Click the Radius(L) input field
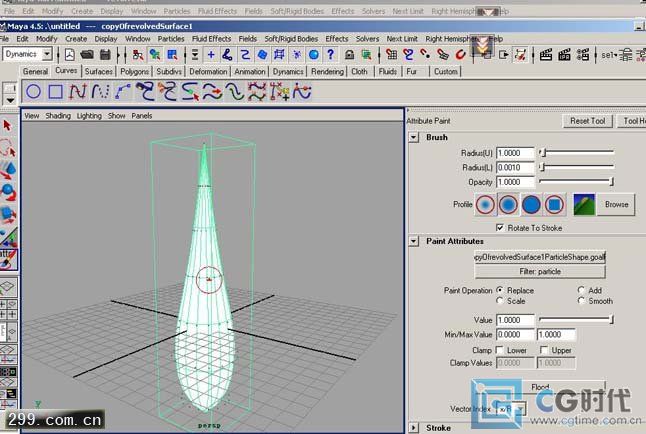646x434 pixels. pos(515,167)
